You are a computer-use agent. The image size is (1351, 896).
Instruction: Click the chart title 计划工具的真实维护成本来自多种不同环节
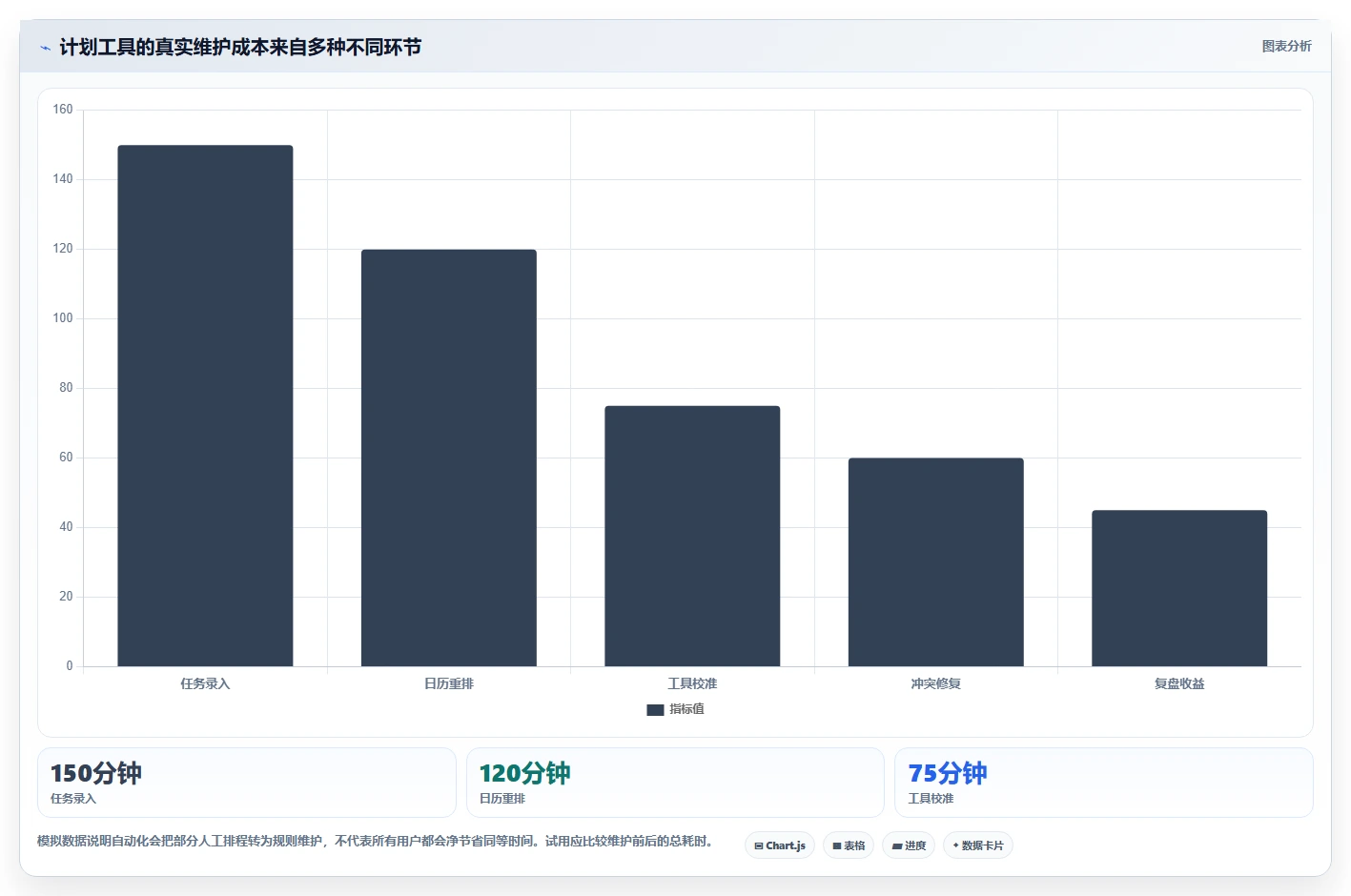(240, 47)
